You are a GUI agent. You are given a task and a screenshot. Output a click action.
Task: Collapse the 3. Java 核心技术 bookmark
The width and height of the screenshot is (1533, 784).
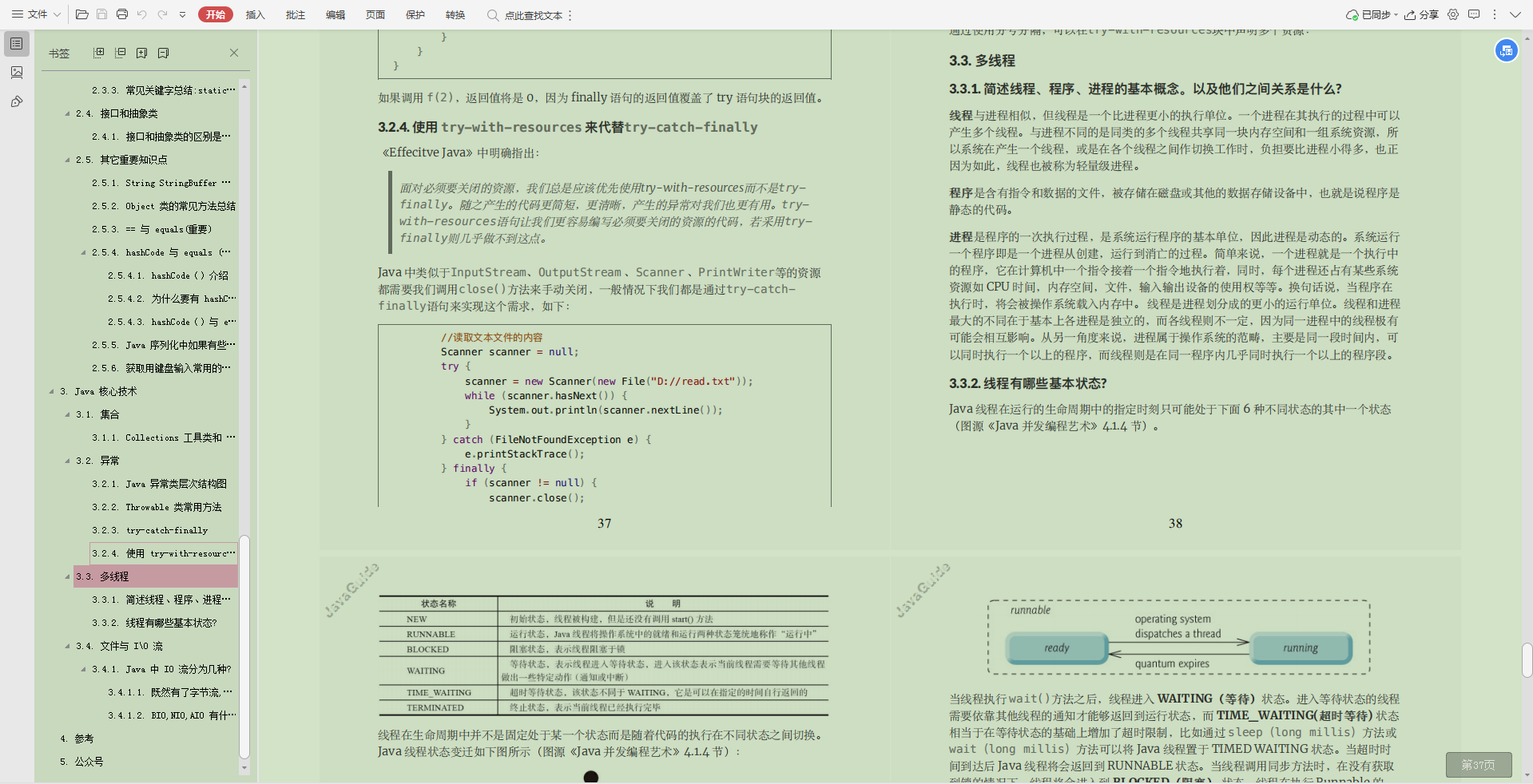(x=52, y=391)
